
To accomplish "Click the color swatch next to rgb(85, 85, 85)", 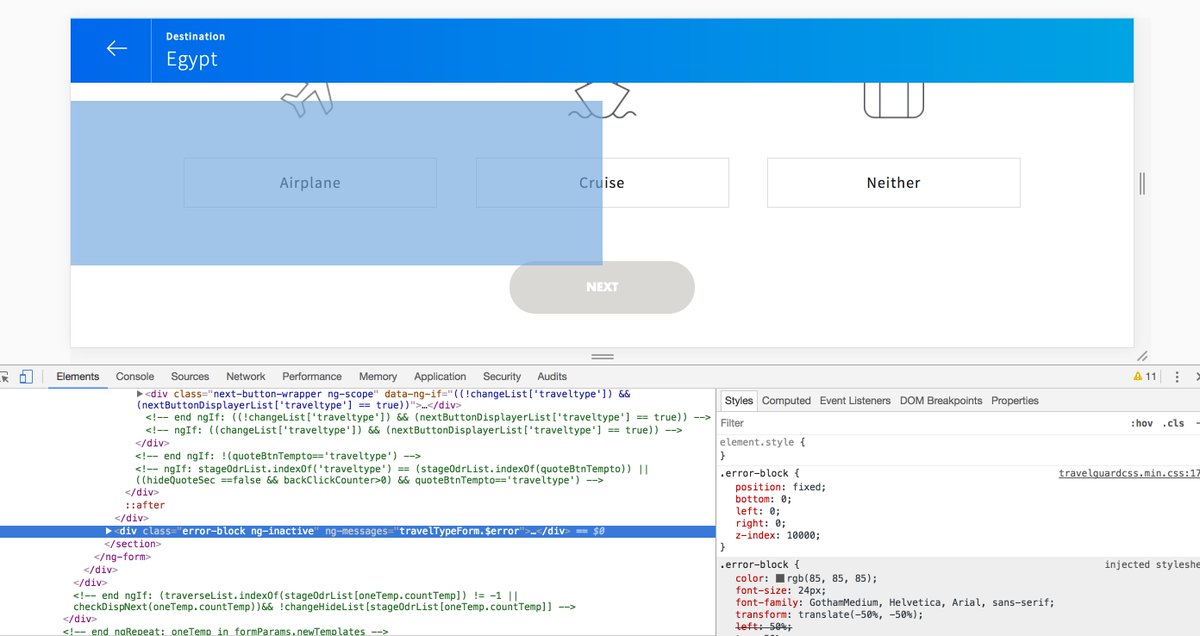I will (x=780, y=578).
